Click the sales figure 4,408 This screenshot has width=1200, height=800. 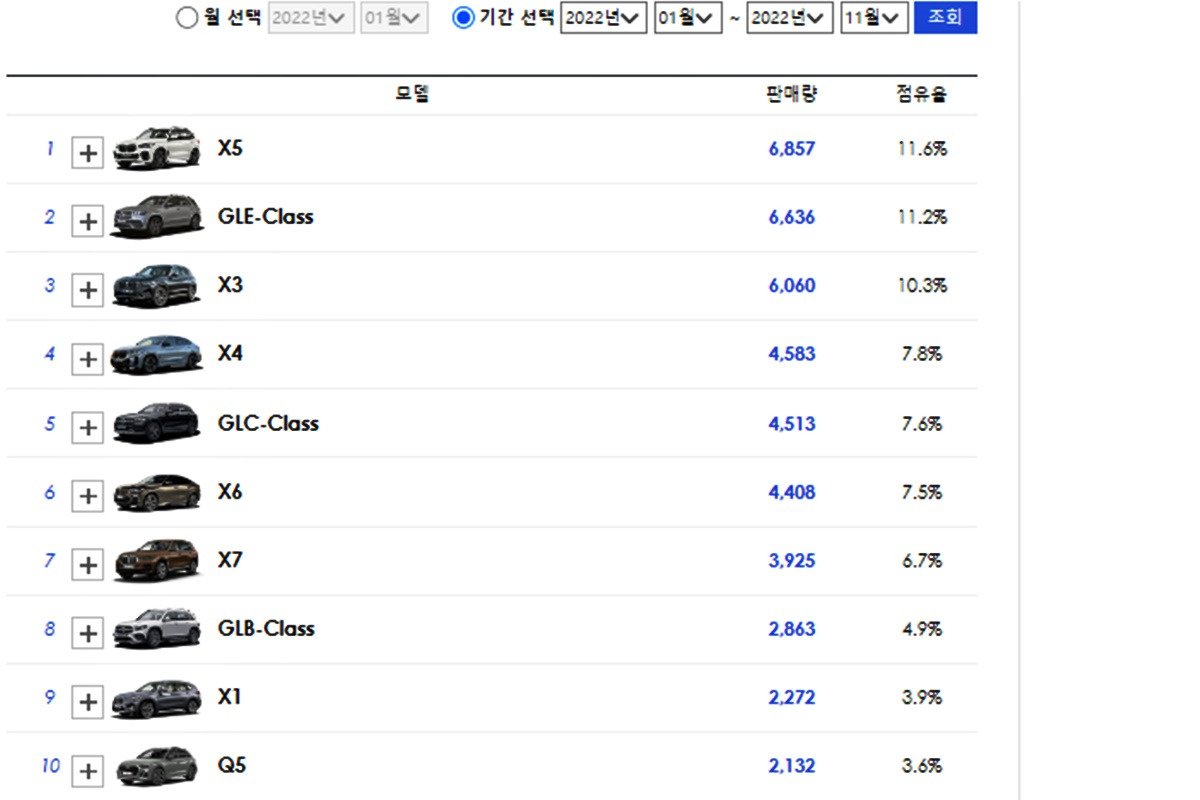click(x=792, y=492)
